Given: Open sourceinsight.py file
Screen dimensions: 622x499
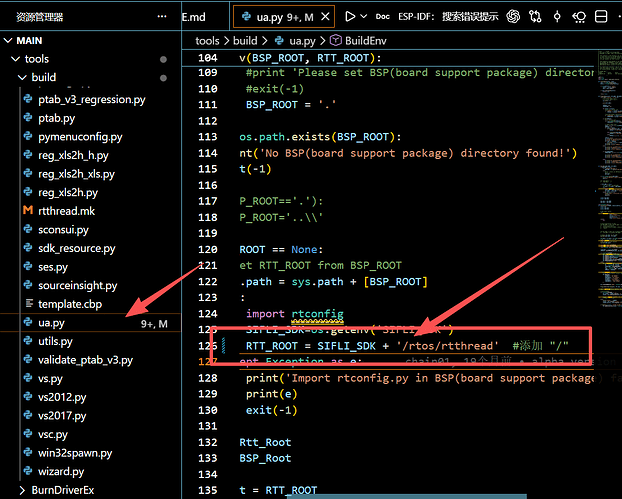Looking at the screenshot, I should tap(78, 286).
